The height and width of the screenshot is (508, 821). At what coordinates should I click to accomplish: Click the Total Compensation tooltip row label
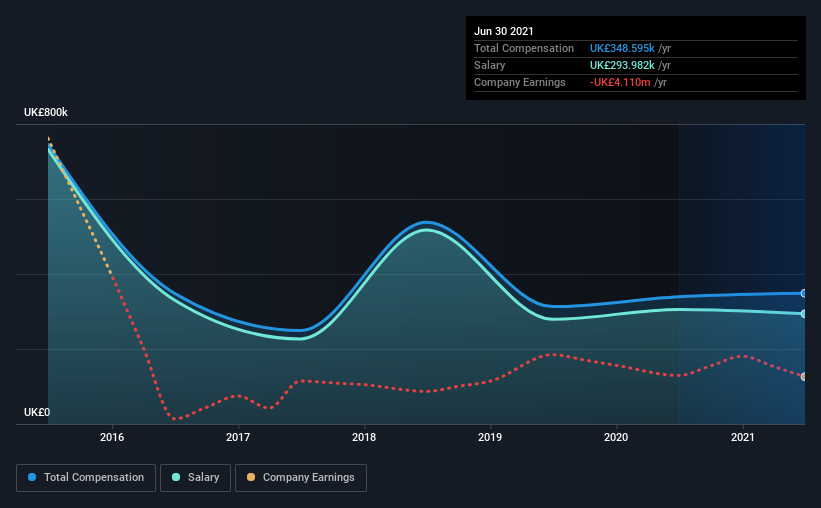point(524,48)
